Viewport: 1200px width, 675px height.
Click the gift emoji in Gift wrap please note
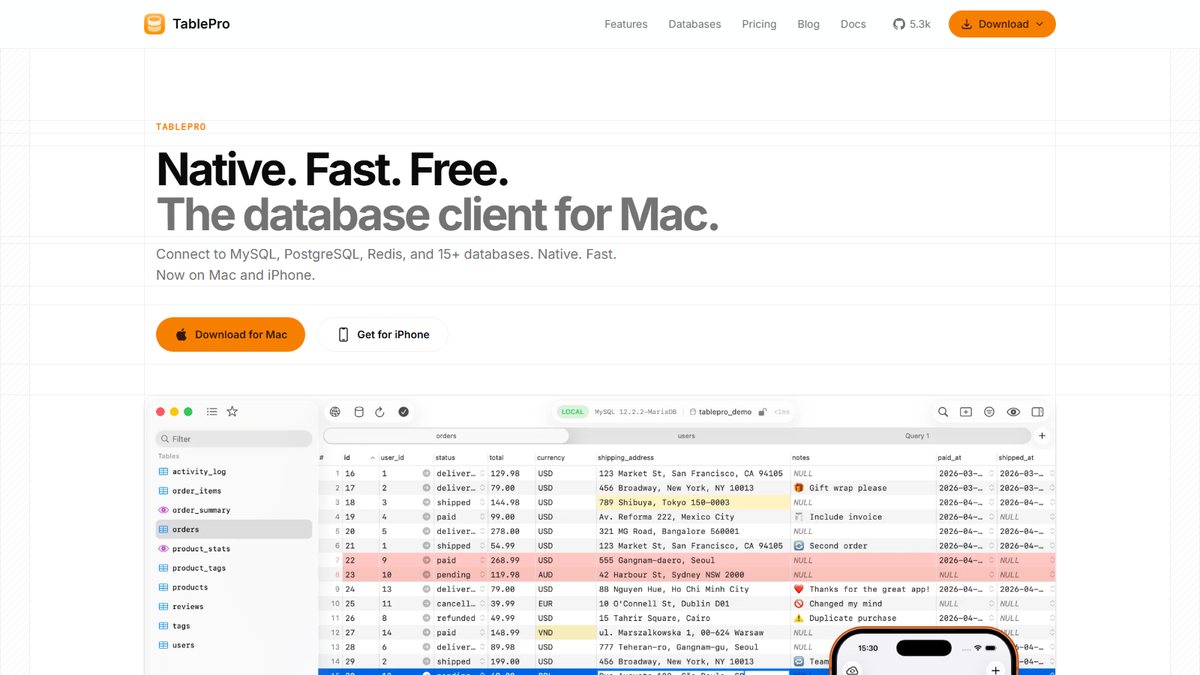799,488
